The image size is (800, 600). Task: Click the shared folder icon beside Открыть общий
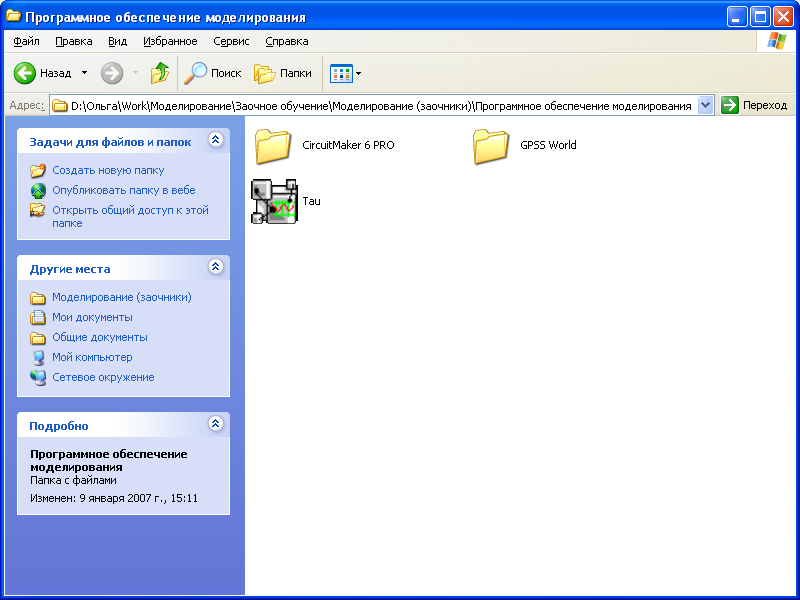38,210
